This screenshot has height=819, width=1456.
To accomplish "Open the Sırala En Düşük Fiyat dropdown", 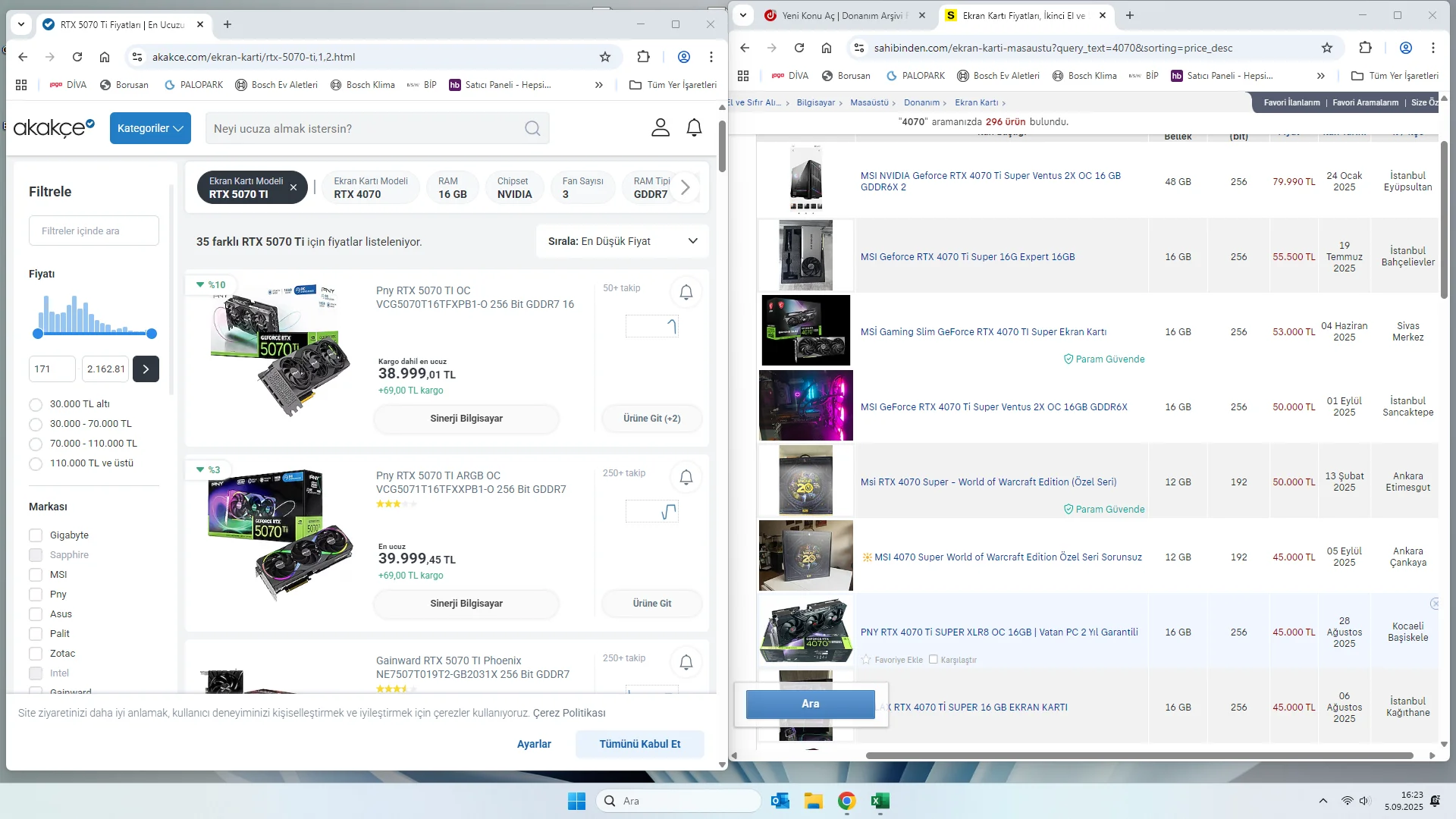I will (x=622, y=241).
